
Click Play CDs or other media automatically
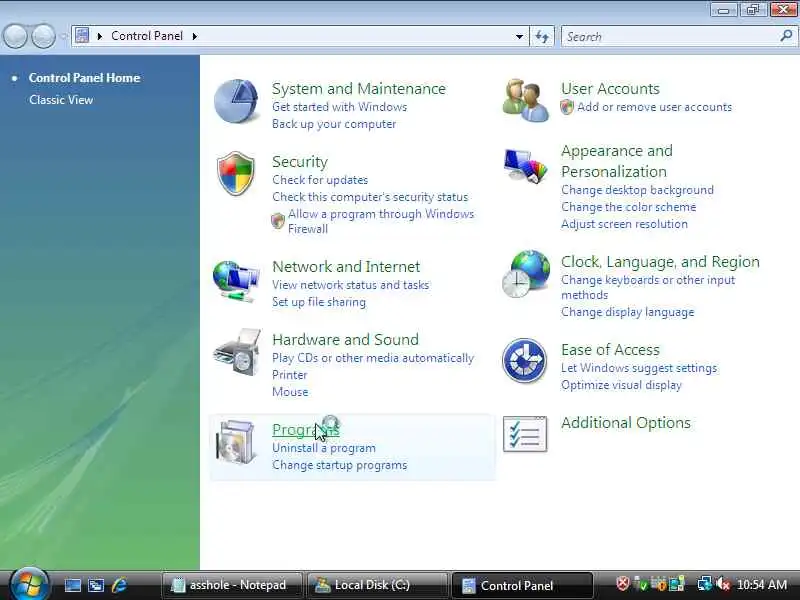(x=373, y=358)
